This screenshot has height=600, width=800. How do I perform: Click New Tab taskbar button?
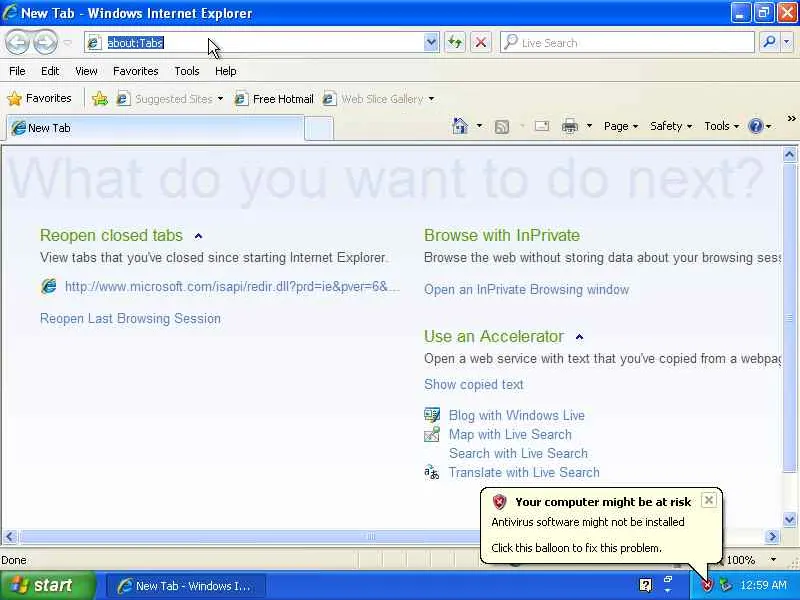(x=186, y=586)
